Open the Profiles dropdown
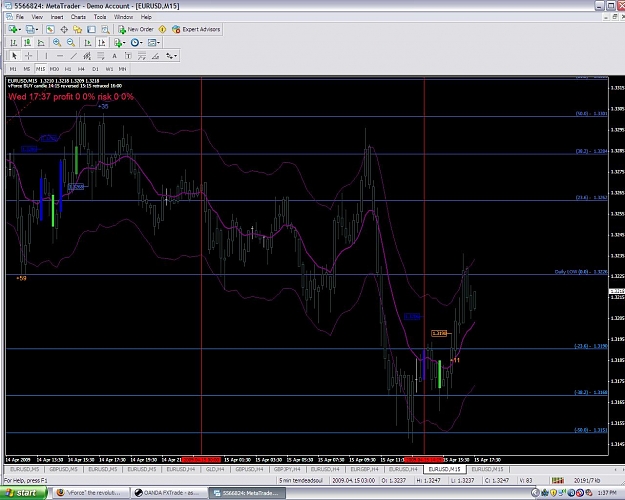This screenshot has width=625, height=500. pyautogui.click(x=32, y=29)
